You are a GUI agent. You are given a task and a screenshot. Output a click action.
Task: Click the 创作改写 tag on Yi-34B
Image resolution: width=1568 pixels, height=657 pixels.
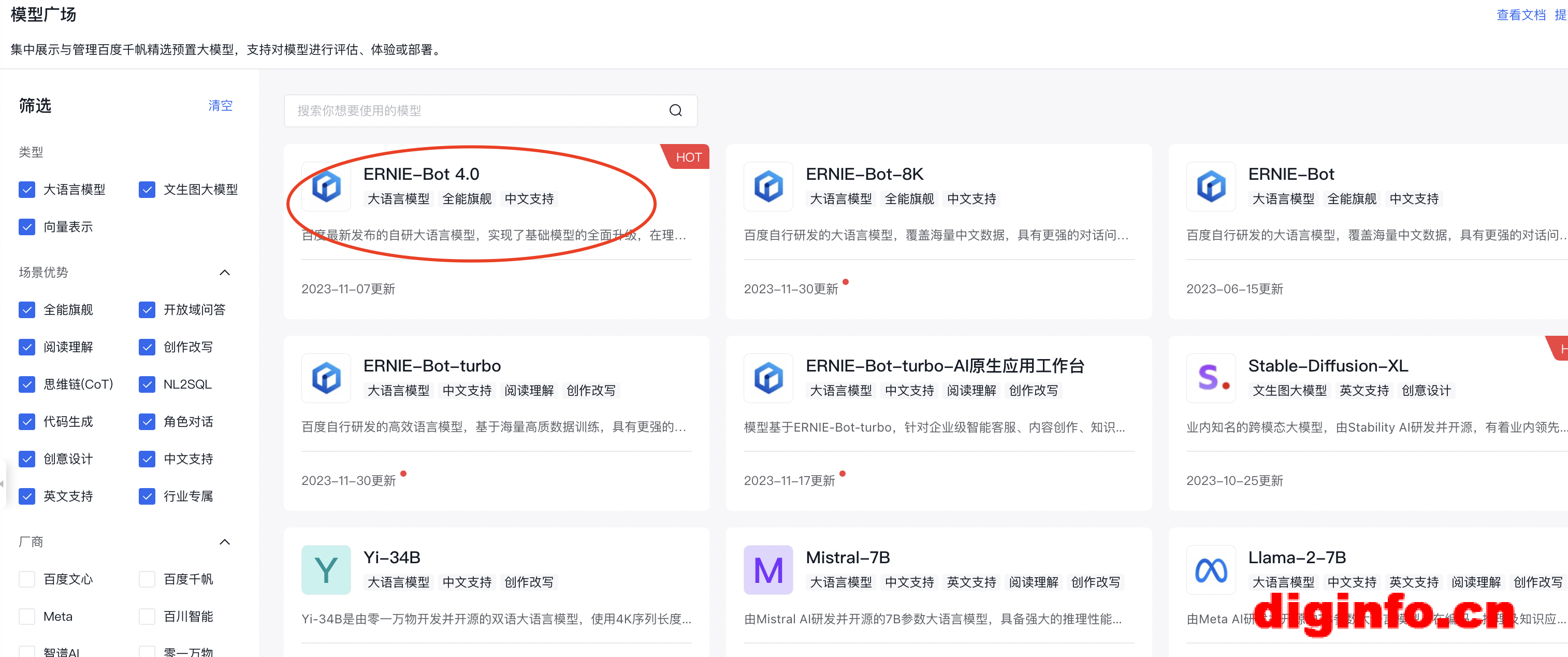tap(529, 582)
